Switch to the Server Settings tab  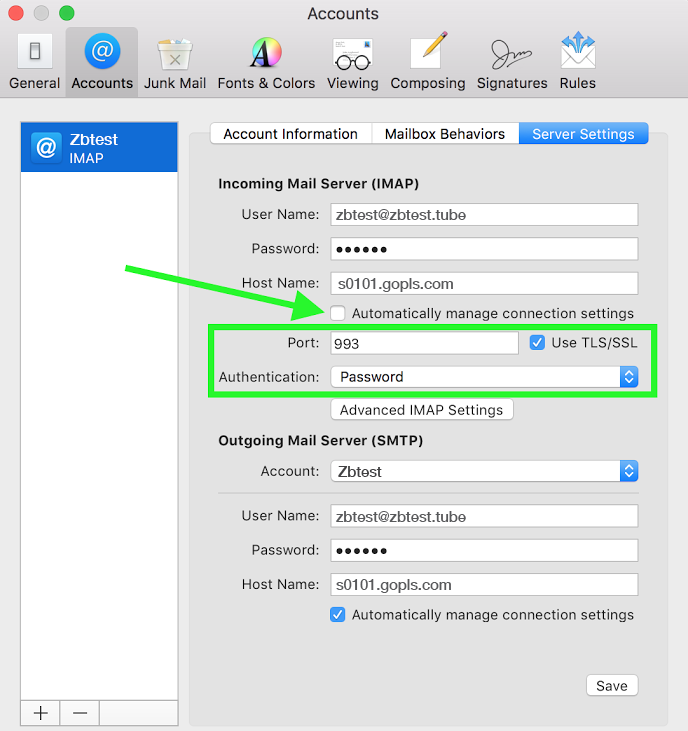(583, 134)
